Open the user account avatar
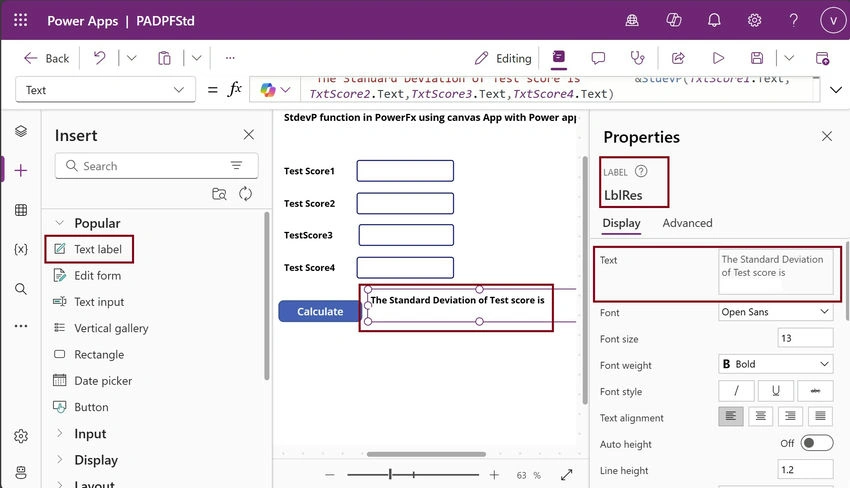Screen dimensions: 850x488 832,21
